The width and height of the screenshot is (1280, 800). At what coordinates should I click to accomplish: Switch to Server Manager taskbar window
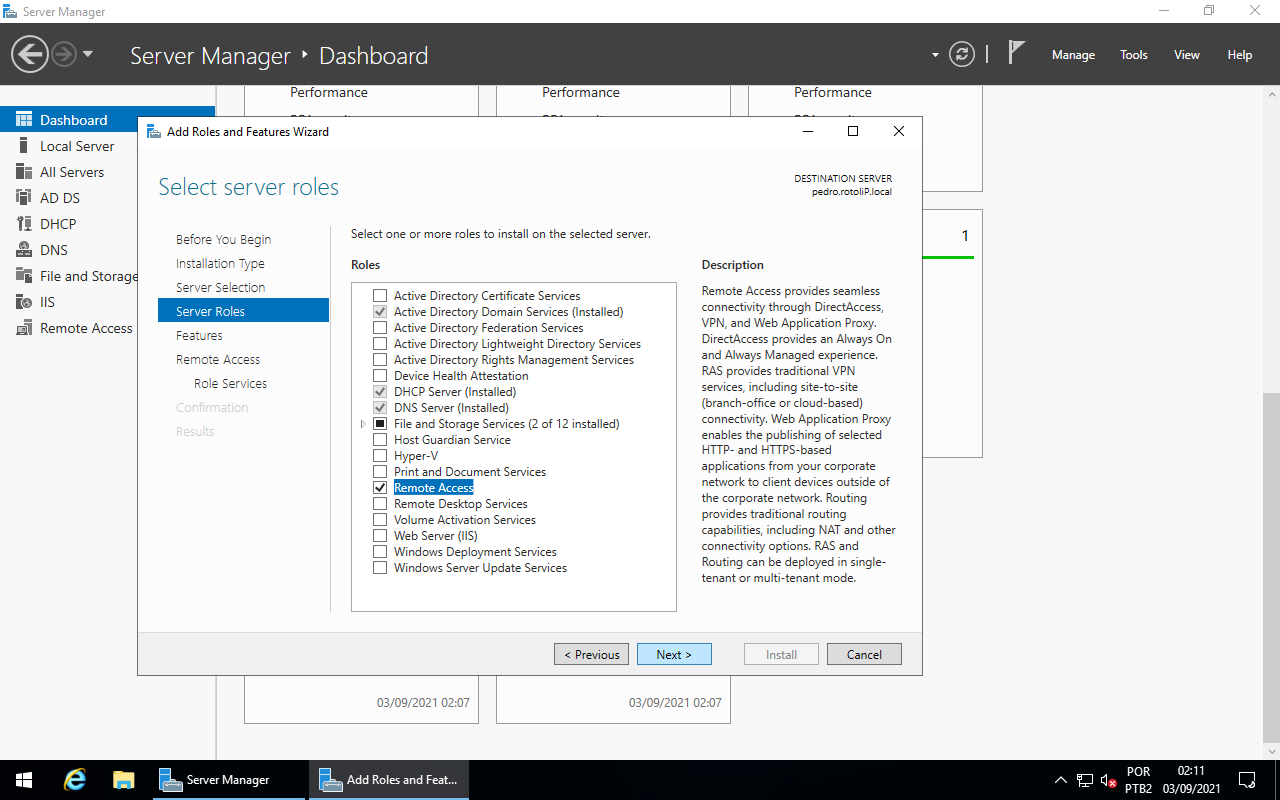point(228,779)
